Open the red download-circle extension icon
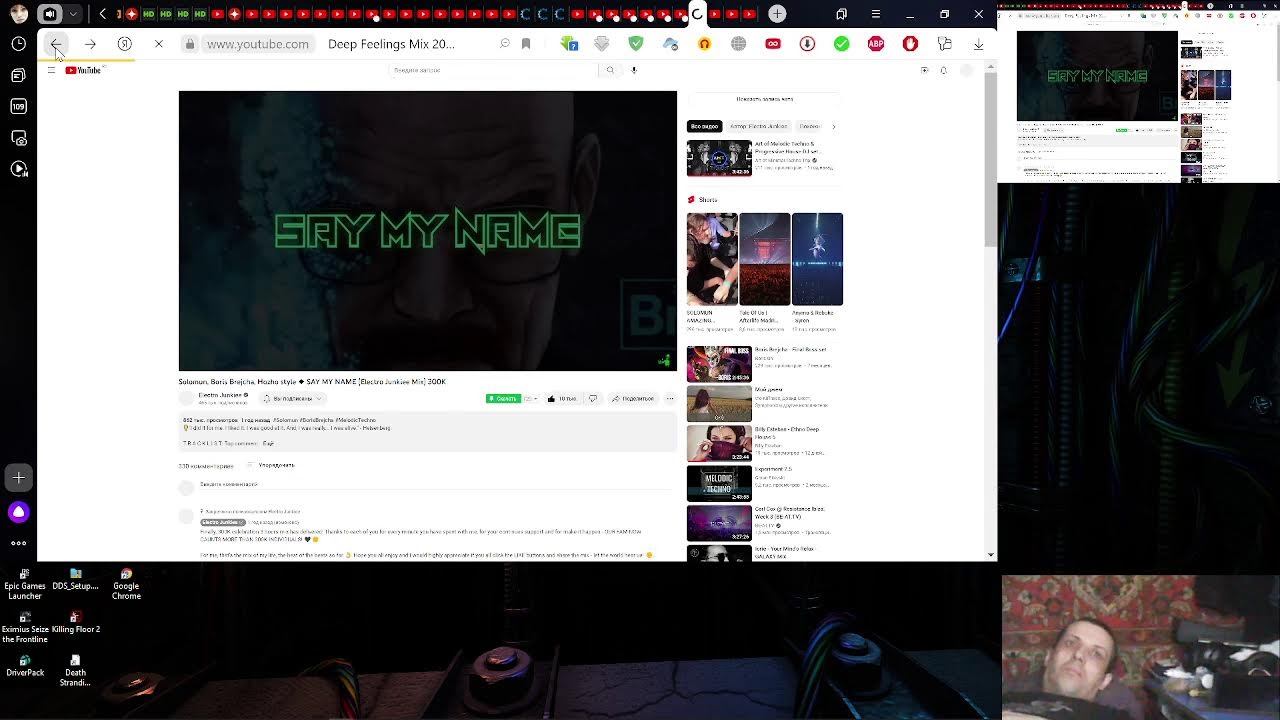 [807, 44]
